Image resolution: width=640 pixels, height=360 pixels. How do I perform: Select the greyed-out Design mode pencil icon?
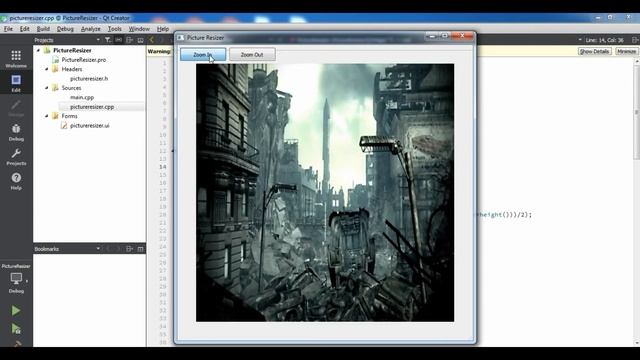point(16,108)
